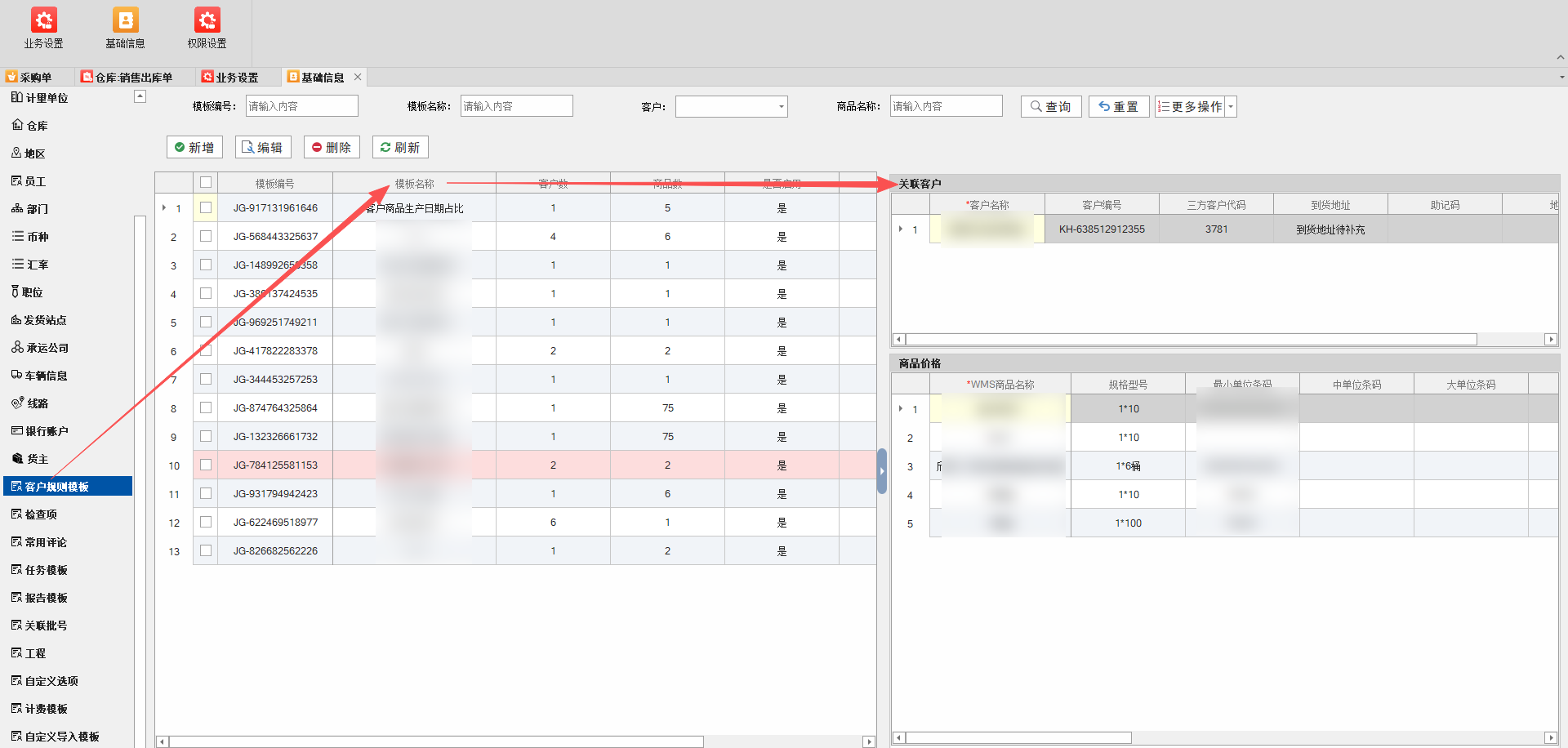
Task: Expand the first row in 商品价格 table
Action: point(901,408)
